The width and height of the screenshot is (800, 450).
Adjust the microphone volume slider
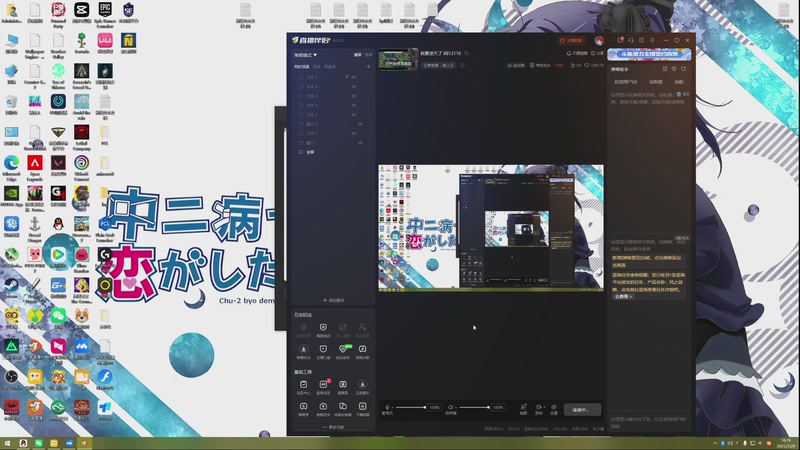pos(410,407)
